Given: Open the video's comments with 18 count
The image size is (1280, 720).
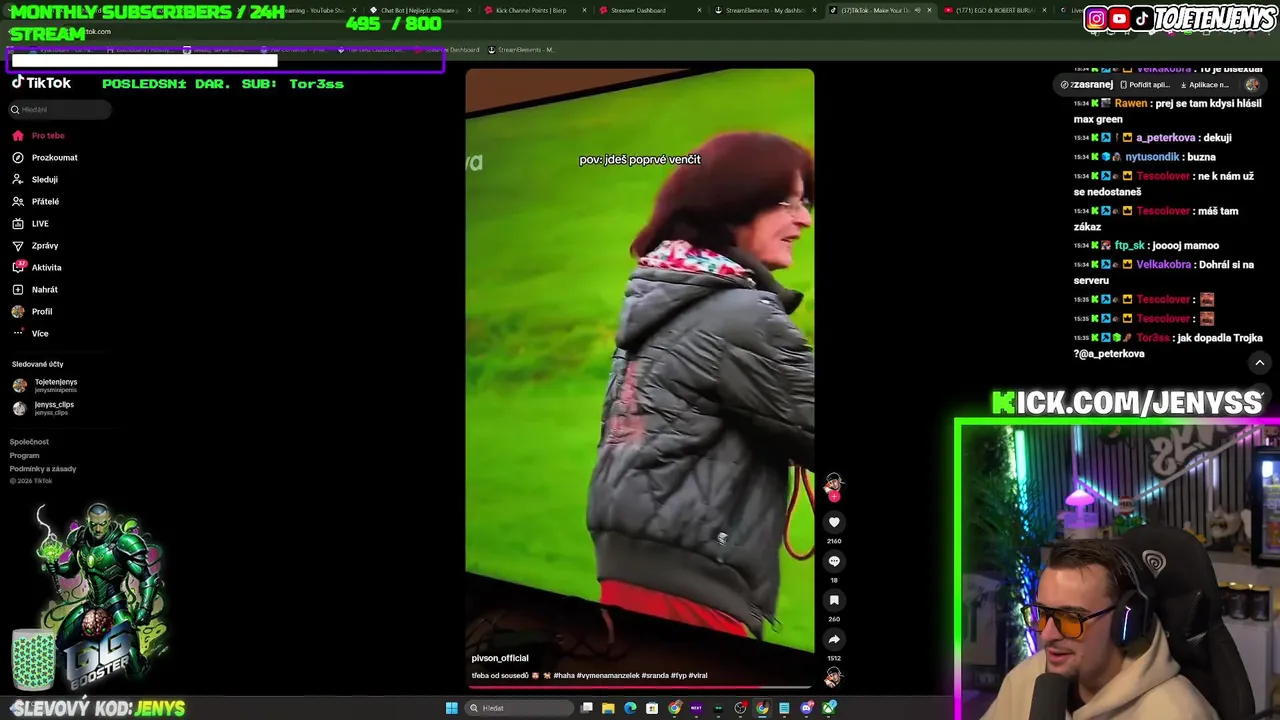Looking at the screenshot, I should [834, 561].
